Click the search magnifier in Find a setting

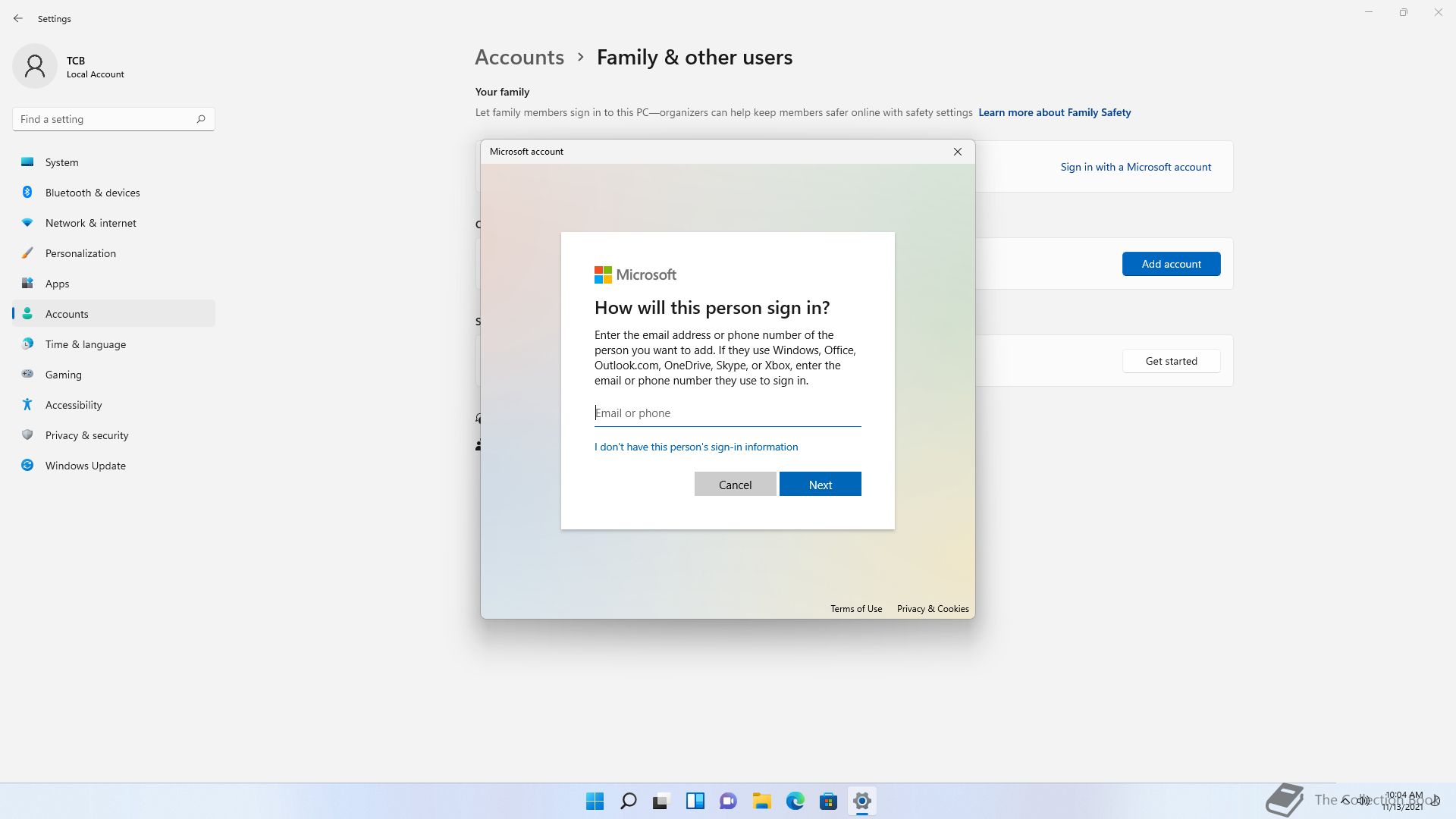(x=201, y=119)
